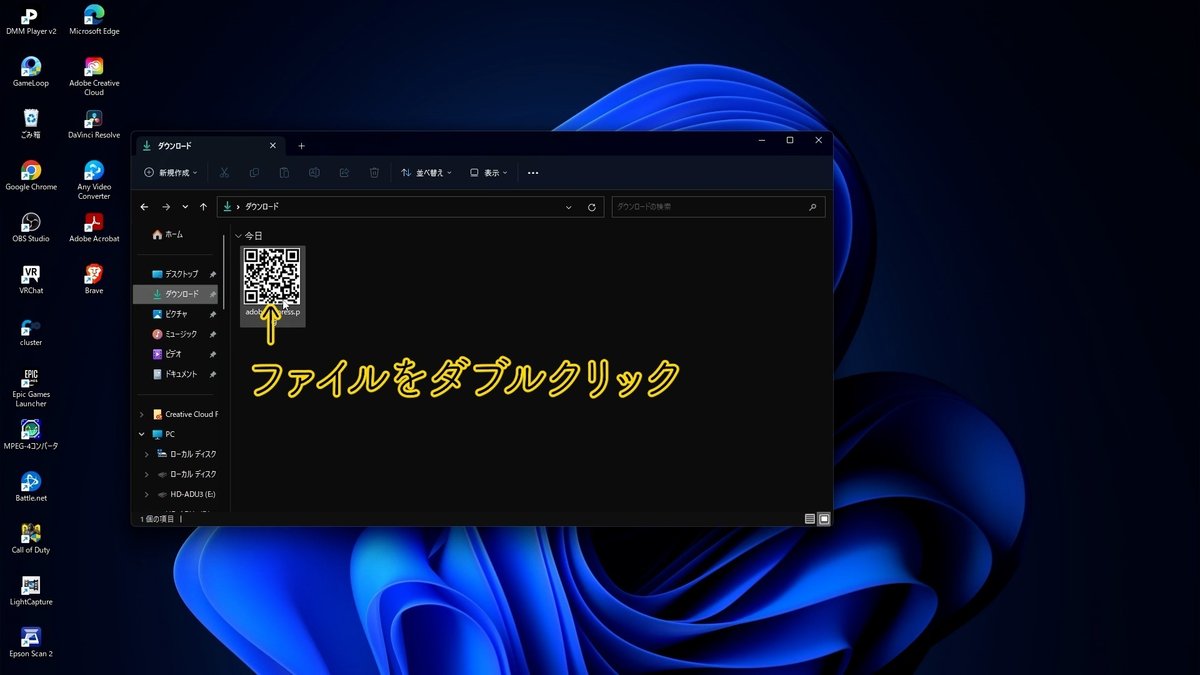
Task: Select GameLoop desktop icon
Action: (31, 72)
